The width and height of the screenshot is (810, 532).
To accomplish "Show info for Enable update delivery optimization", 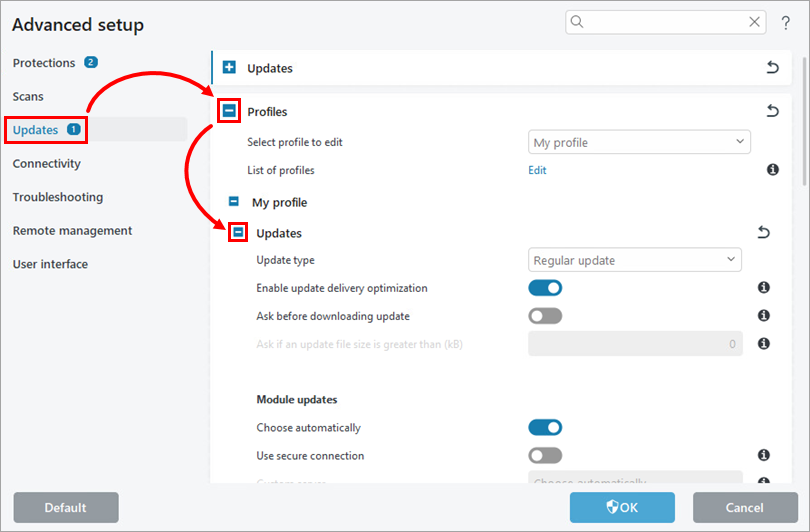I will point(763,288).
